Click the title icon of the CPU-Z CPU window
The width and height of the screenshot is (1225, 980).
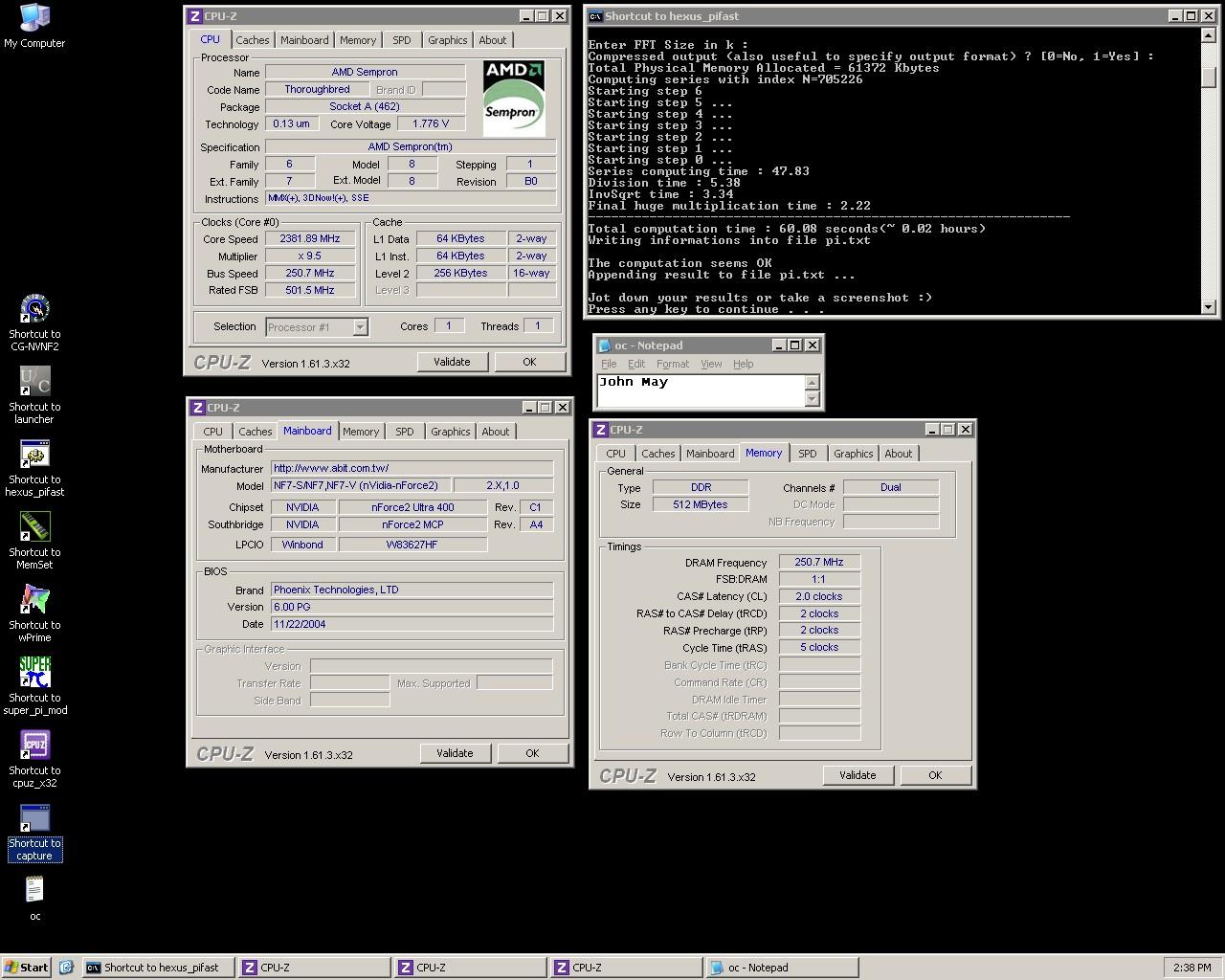(195, 16)
